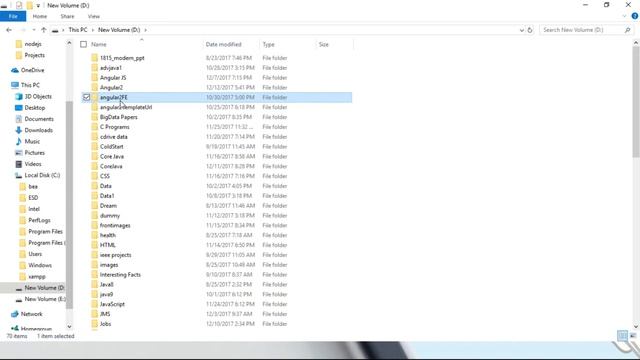The image size is (640, 360).
Task: Expand address bar history dropdown
Action: pyautogui.click(x=522, y=30)
